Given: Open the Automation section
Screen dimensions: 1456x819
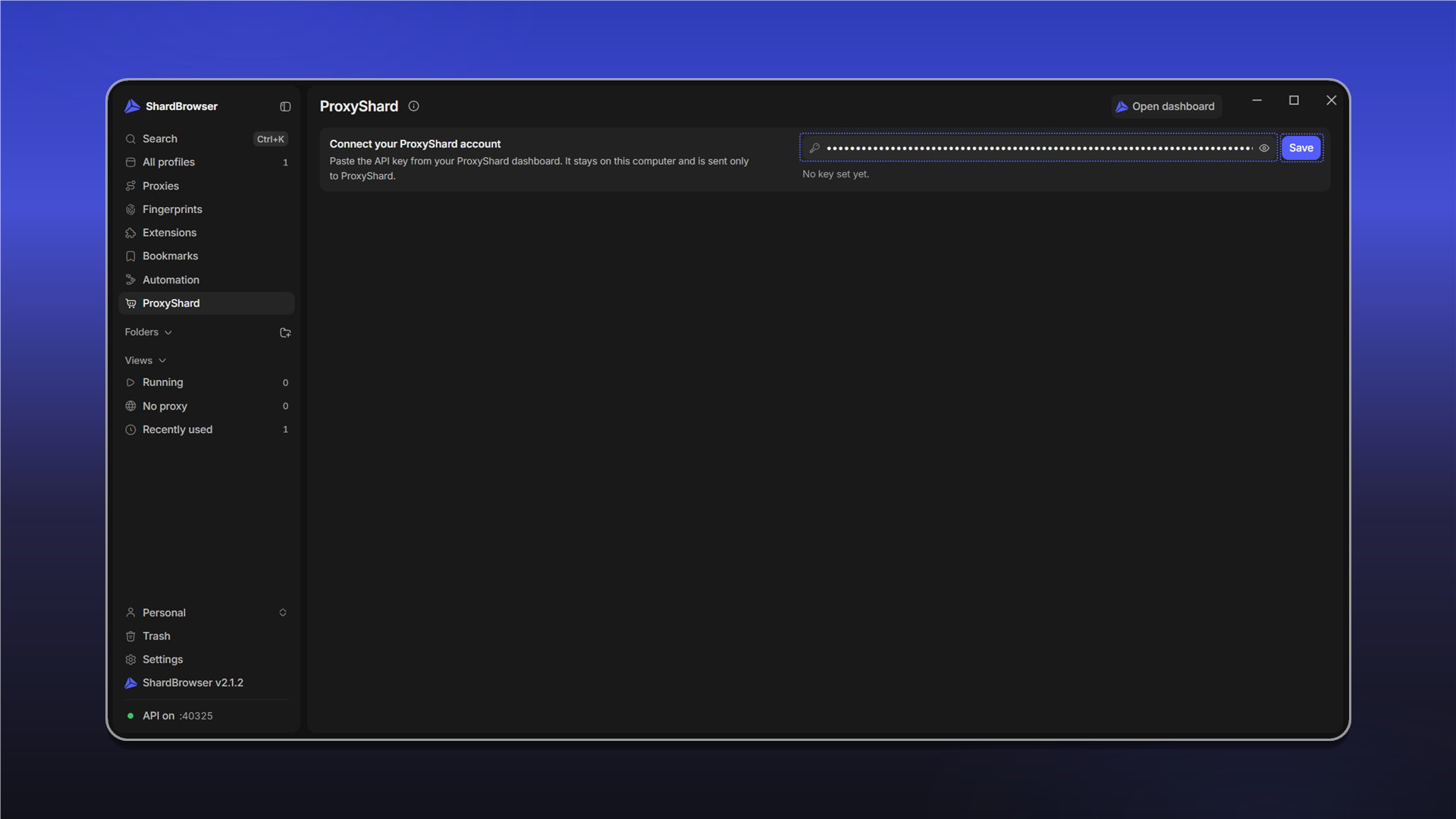Looking at the screenshot, I should coord(206,280).
